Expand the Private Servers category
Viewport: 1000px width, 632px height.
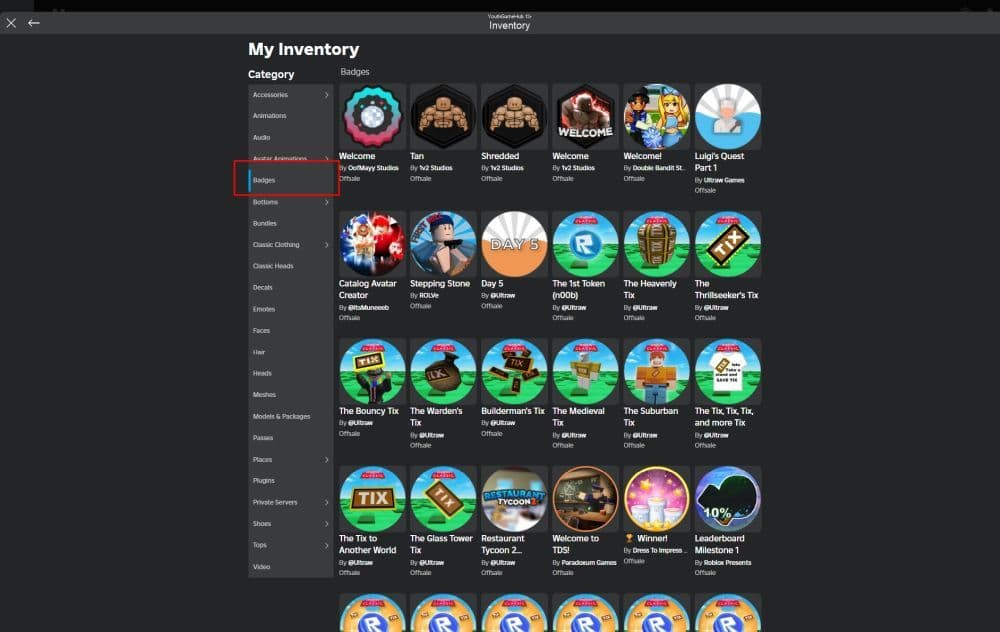(290, 502)
